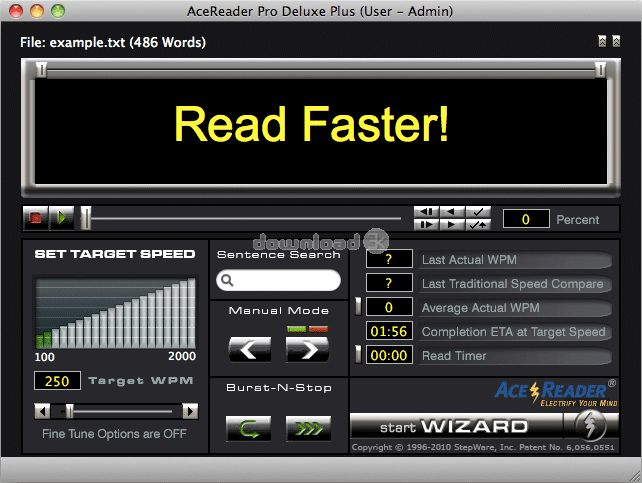Image resolution: width=642 pixels, height=483 pixels.
Task: Toggle Fine Tune Options text
Action: pos(114,434)
